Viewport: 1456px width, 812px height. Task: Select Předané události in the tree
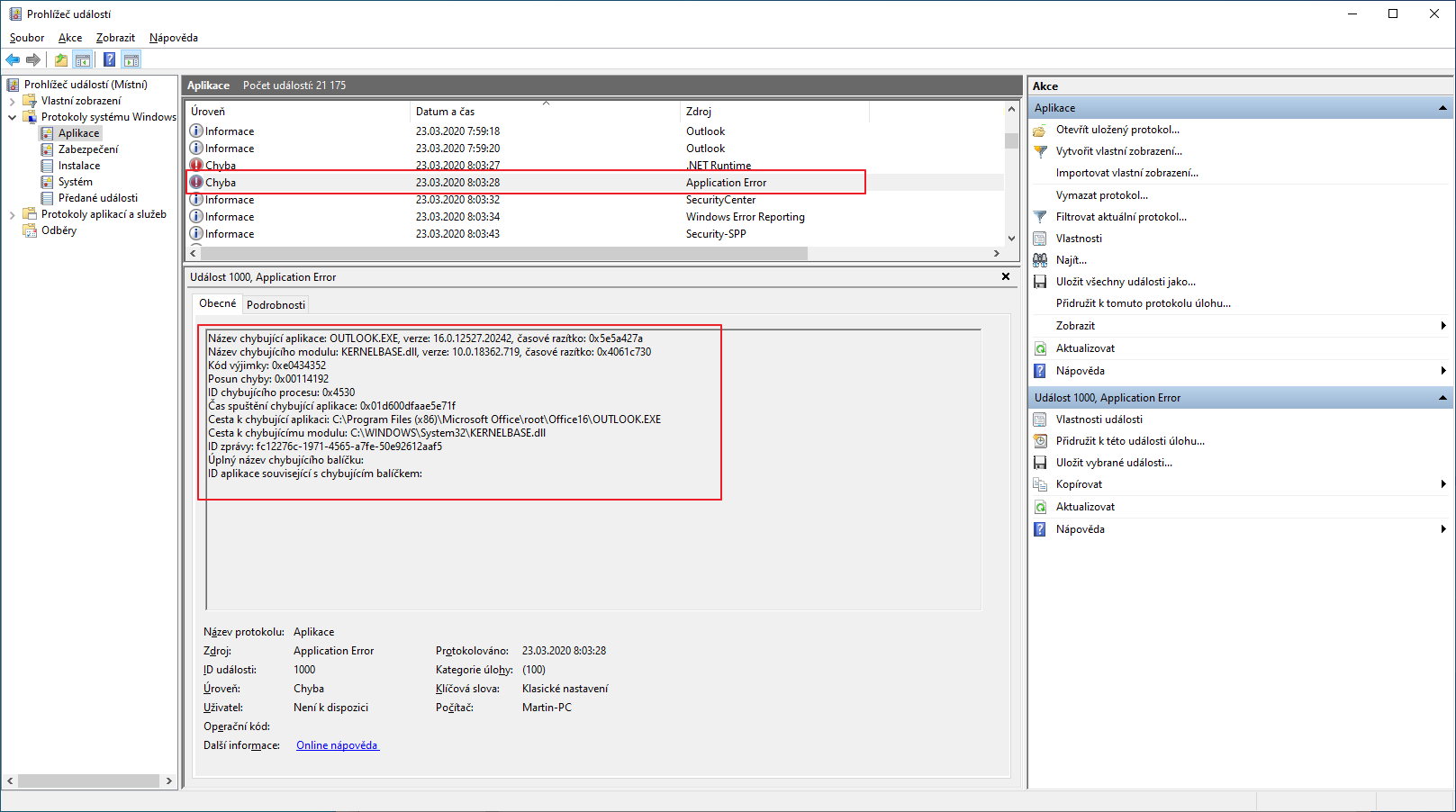[x=98, y=198]
